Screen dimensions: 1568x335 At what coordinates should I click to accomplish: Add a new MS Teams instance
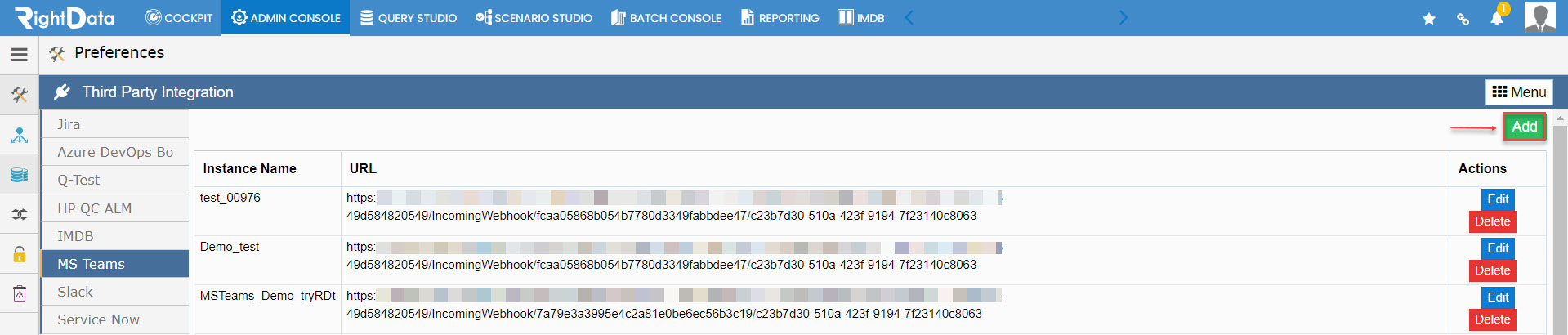tap(1525, 127)
